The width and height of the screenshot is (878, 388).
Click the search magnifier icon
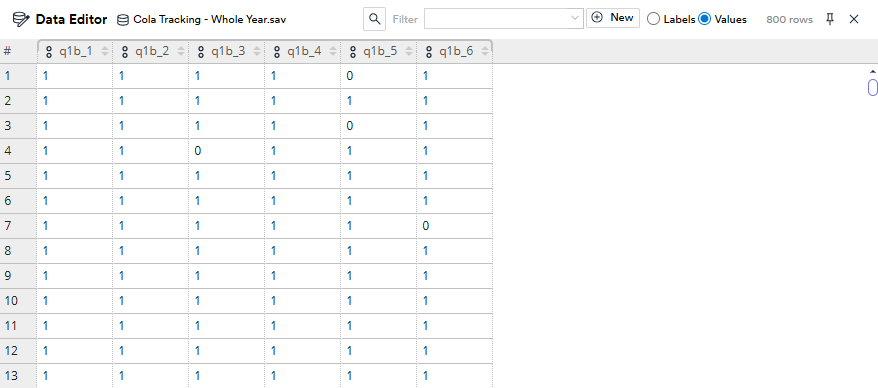click(375, 19)
